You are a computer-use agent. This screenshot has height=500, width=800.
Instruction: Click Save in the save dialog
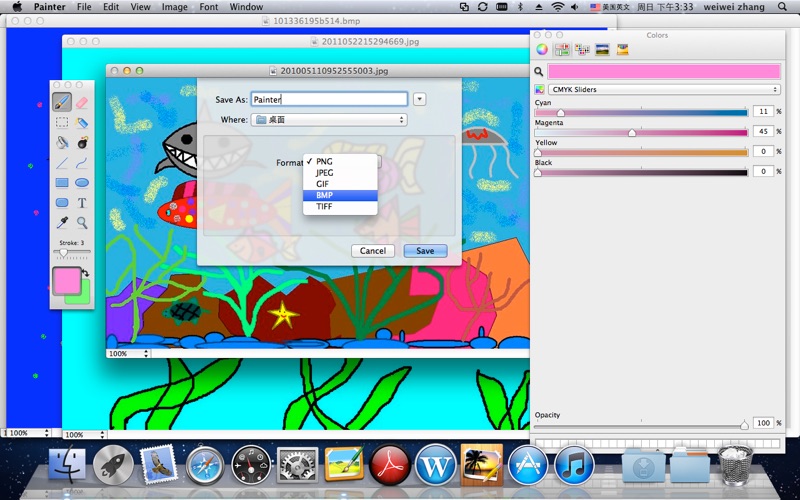pyautogui.click(x=426, y=251)
